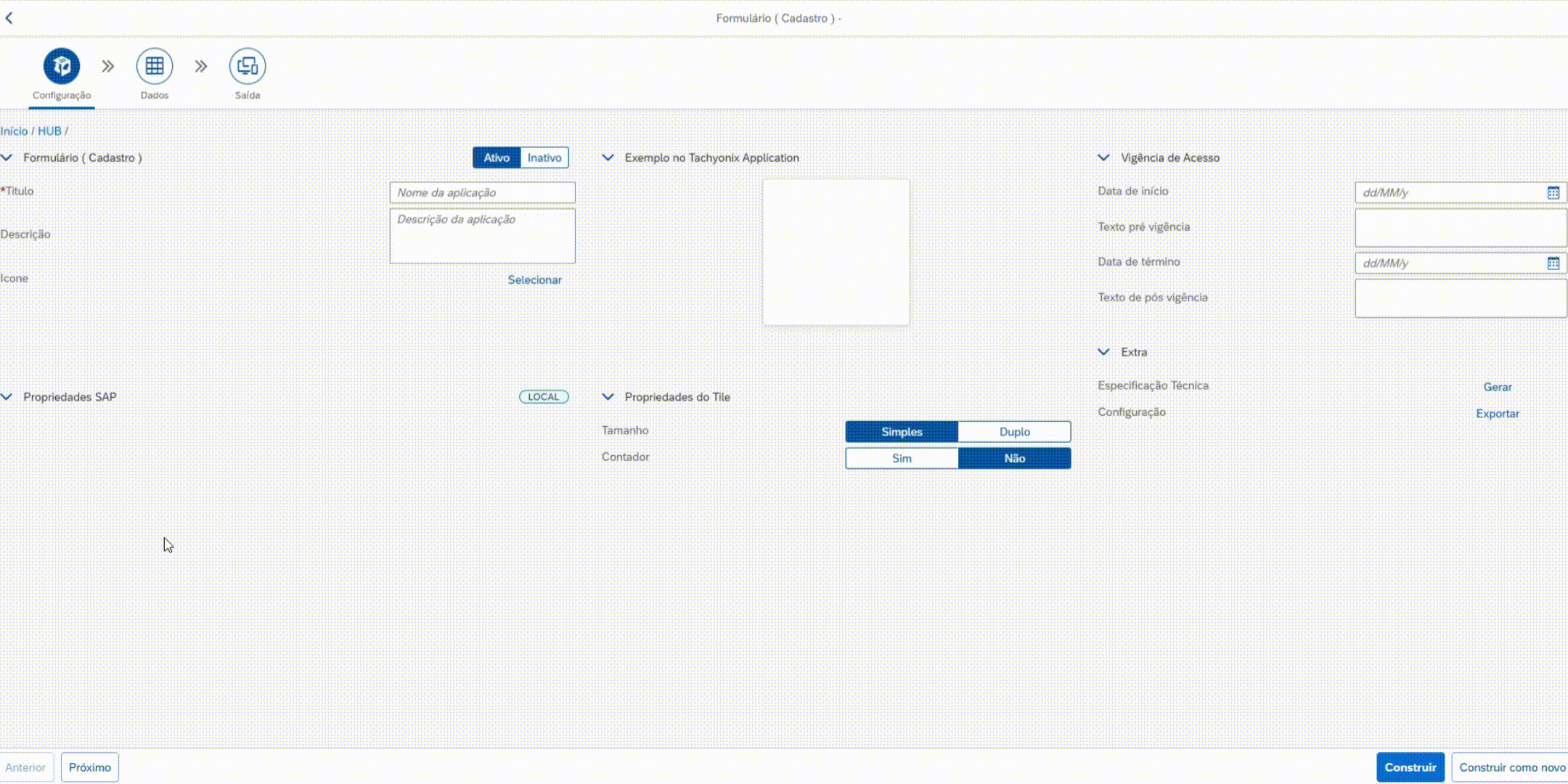
Task: Collapse the Propriedades do Tile section
Action: [x=608, y=397]
